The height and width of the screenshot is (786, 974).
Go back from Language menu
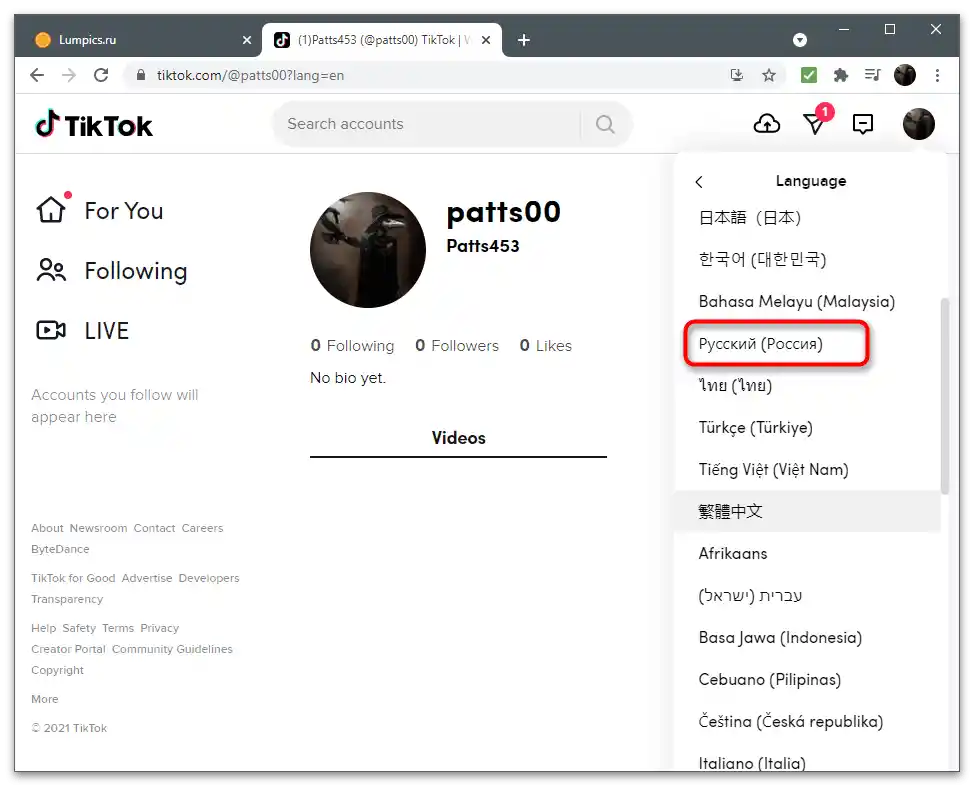pos(699,181)
